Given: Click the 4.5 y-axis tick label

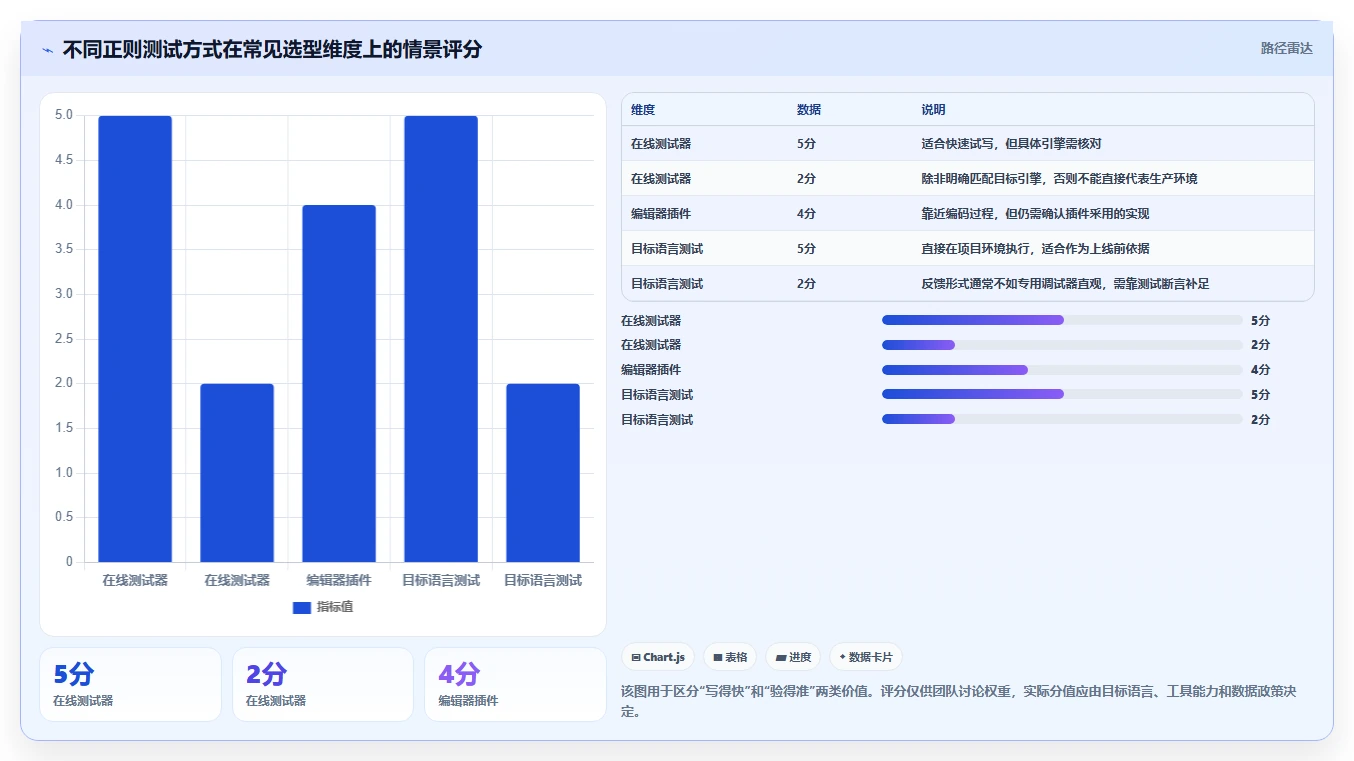Looking at the screenshot, I should coord(63,160).
